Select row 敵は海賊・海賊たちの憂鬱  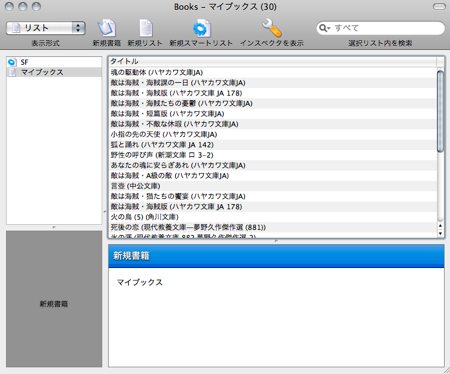[272, 103]
